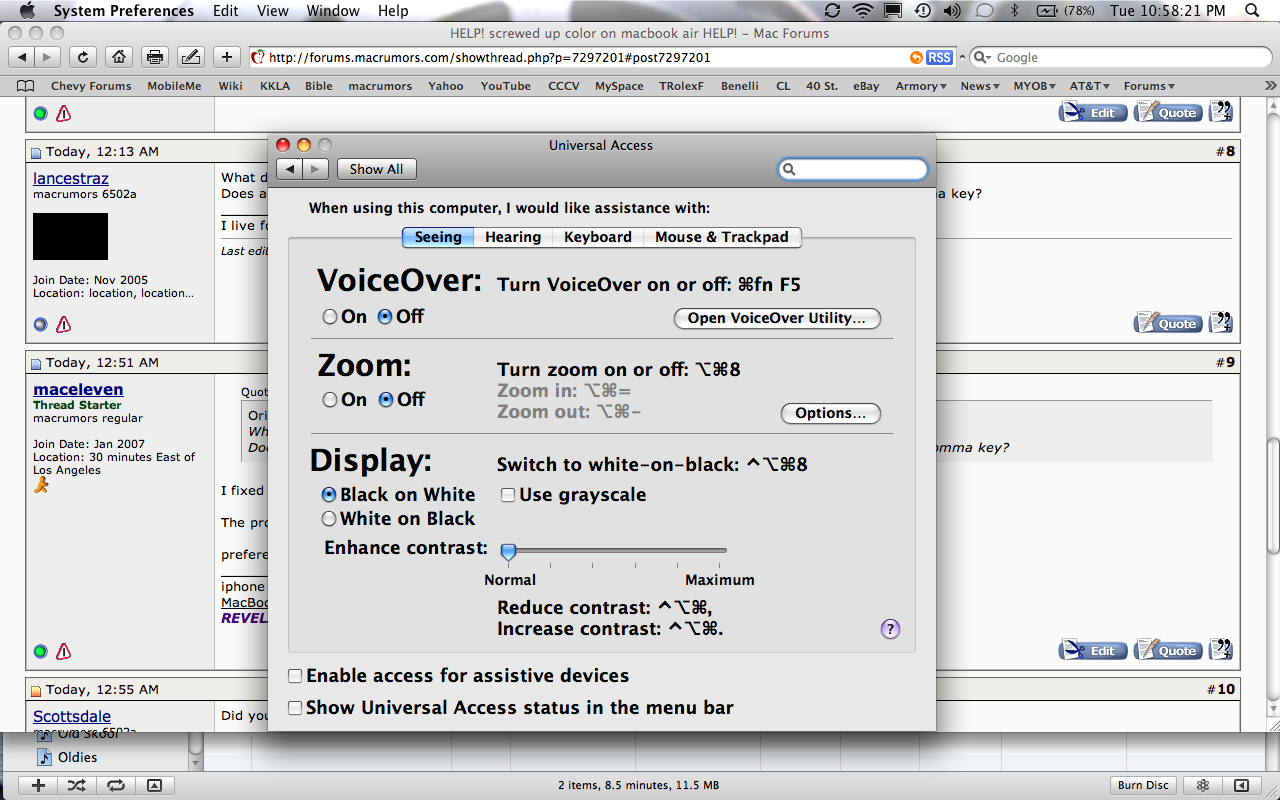Enable Use grayscale checkbox
The height and width of the screenshot is (800, 1280).
[508, 495]
